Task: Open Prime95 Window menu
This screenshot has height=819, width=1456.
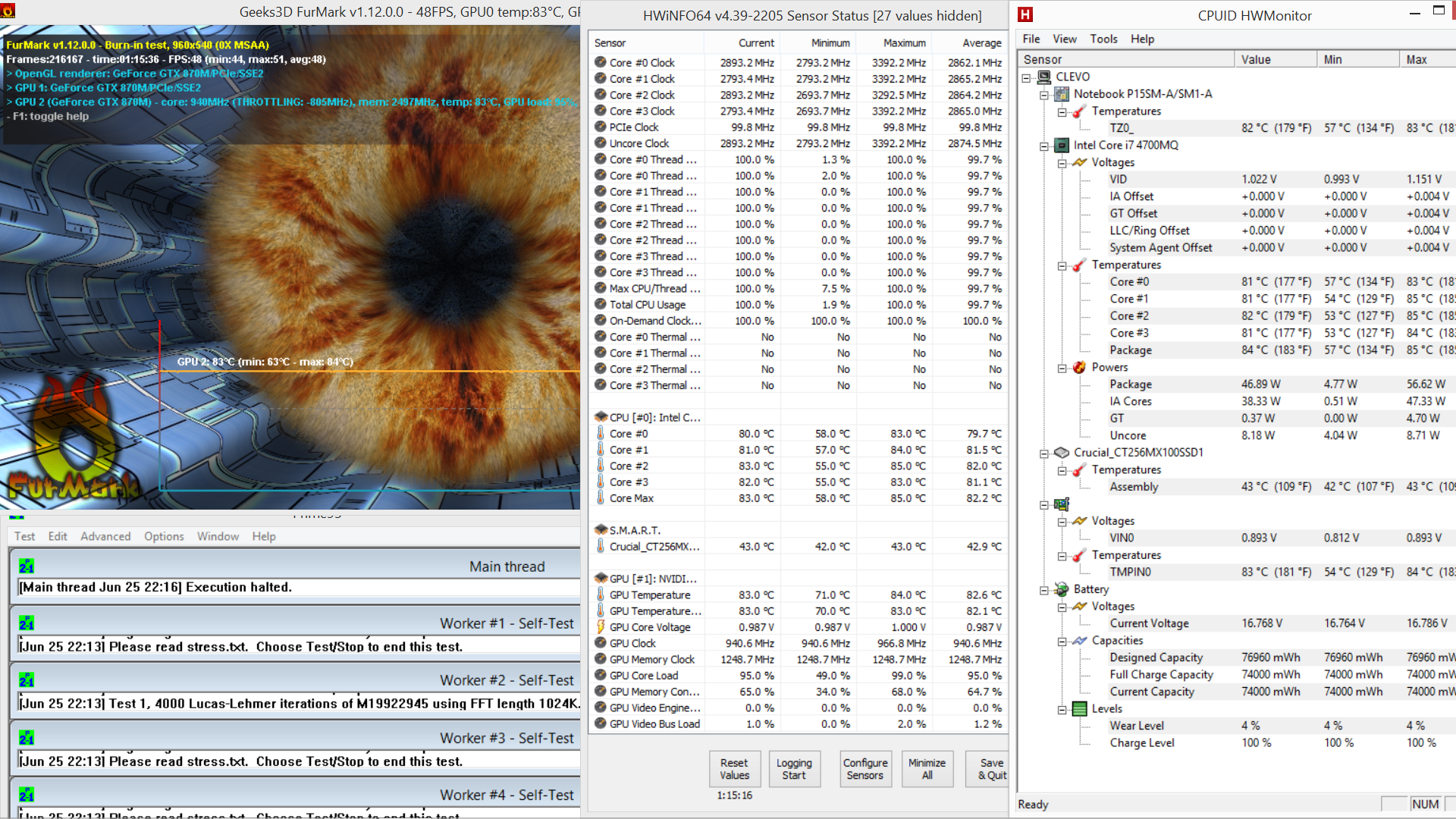Action: [x=218, y=536]
